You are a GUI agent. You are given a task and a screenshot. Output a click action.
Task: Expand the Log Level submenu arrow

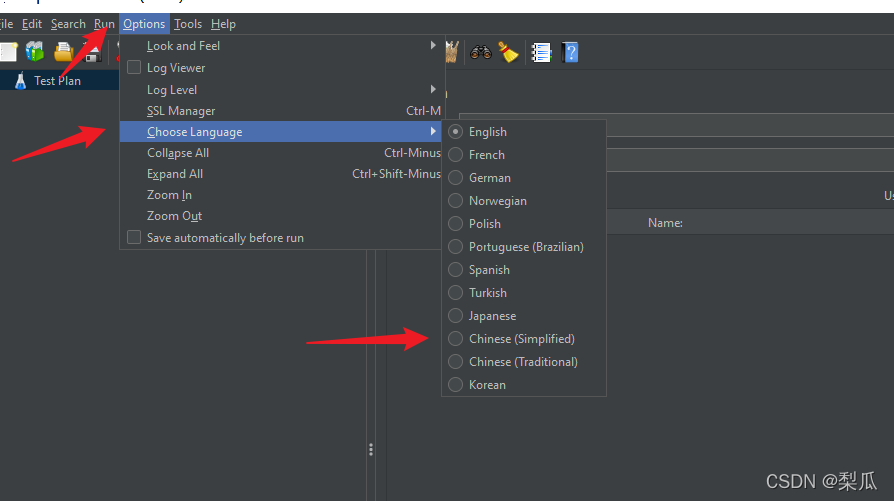pos(433,89)
